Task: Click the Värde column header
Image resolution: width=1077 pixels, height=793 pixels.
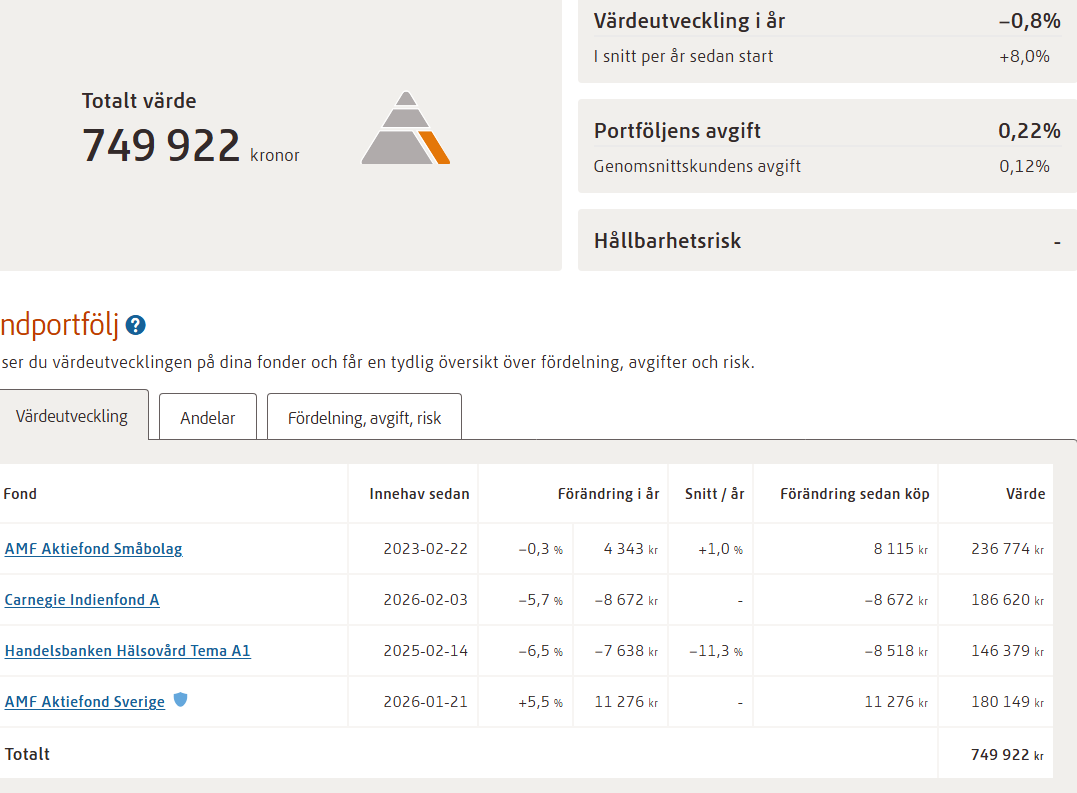Action: (x=1024, y=494)
